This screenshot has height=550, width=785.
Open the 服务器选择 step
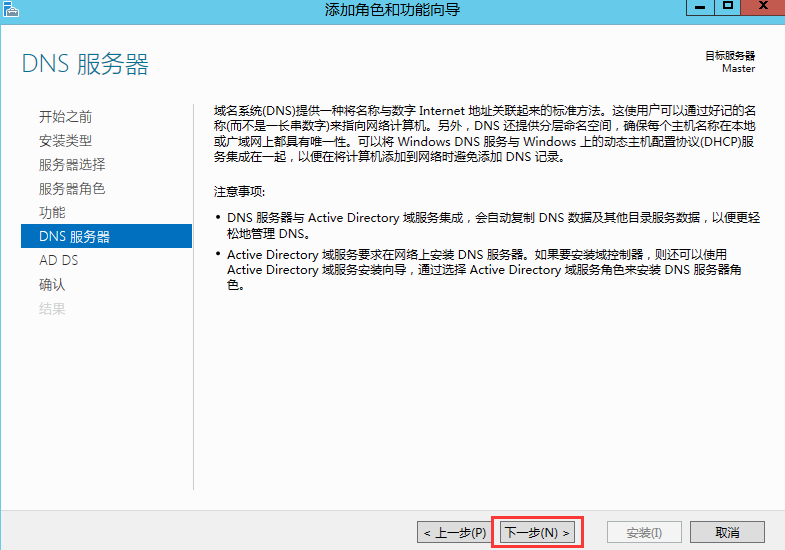[72, 165]
